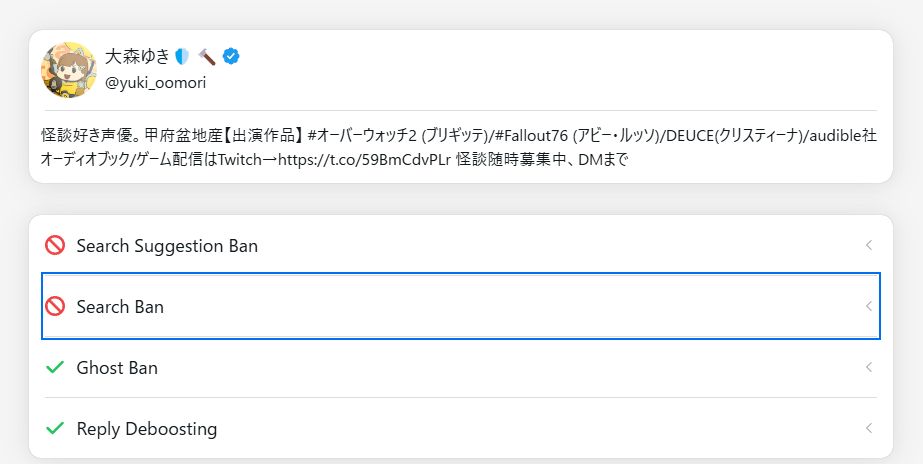
Task: Expand the Search Ban chevron
Action: tap(868, 307)
